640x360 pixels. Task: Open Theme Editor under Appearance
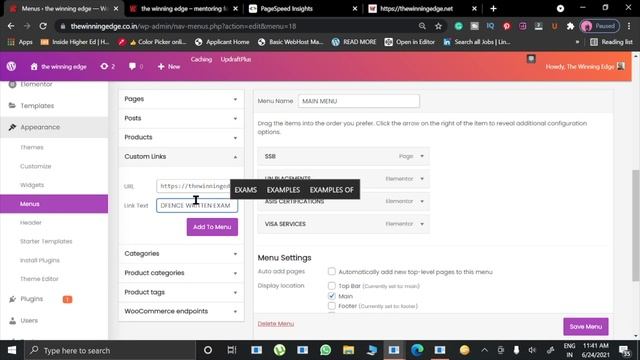tap(40, 279)
